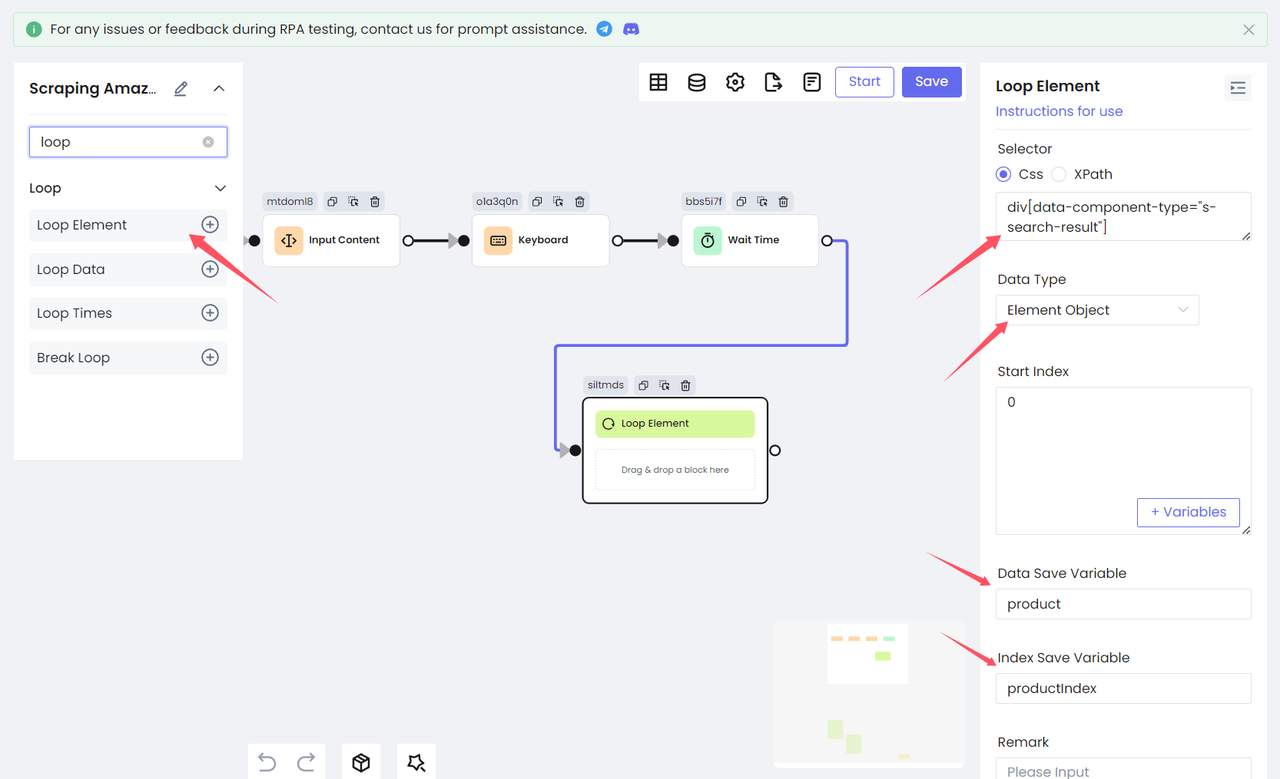Add Loop Data block with plus icon

pyautogui.click(x=210, y=269)
